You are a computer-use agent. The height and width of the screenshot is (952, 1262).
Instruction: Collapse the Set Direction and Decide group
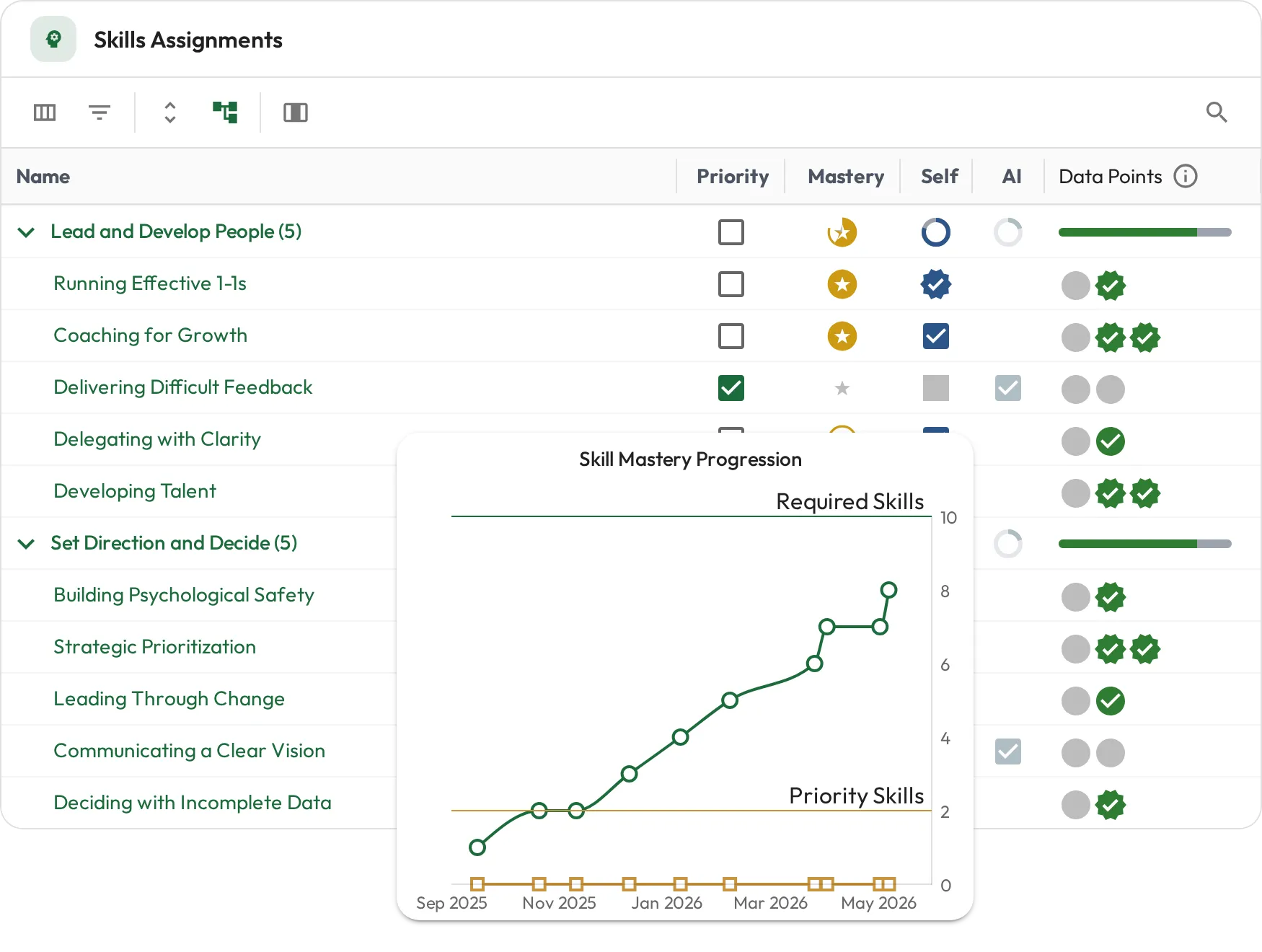point(26,544)
